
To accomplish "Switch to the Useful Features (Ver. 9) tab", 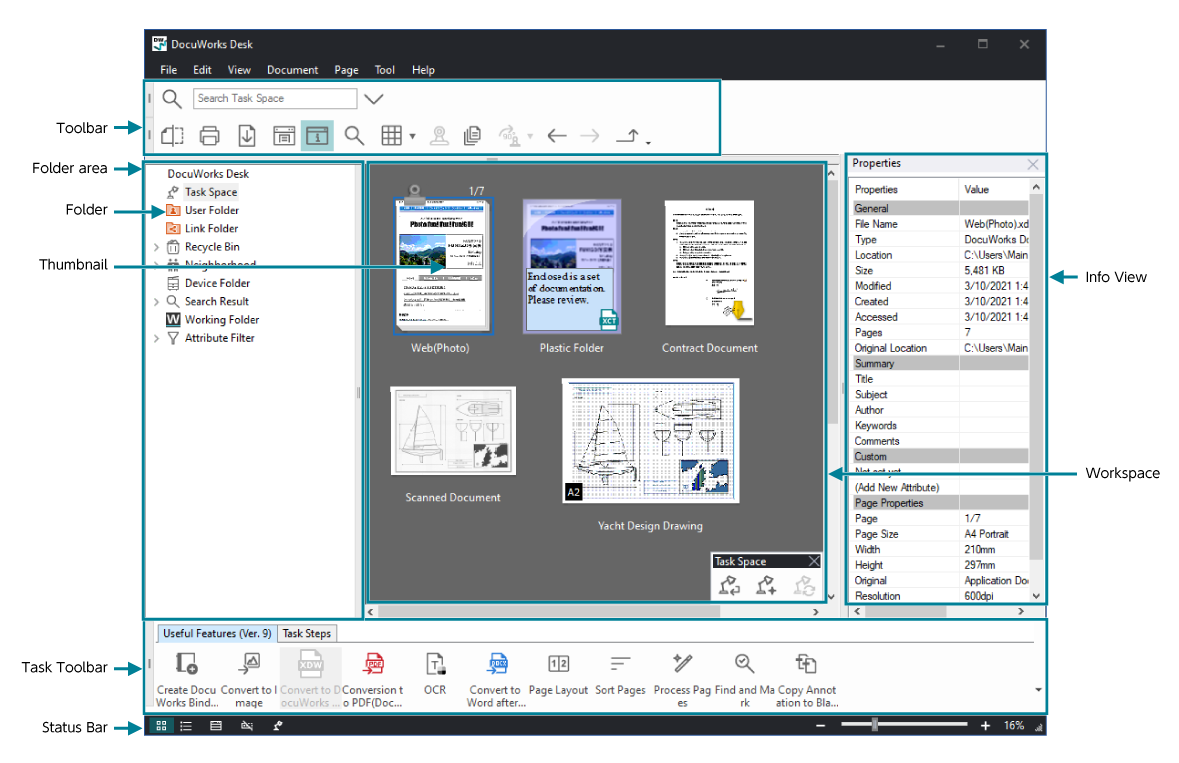I will pyautogui.click(x=217, y=634).
